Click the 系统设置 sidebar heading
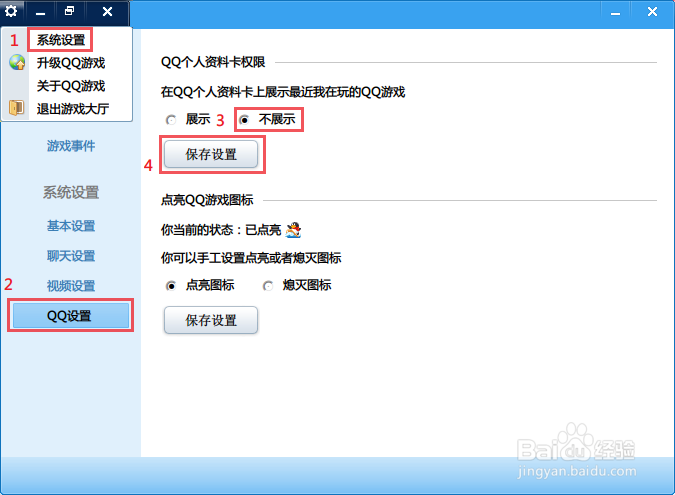Image resolution: width=675 pixels, height=495 pixels. pyautogui.click(x=71, y=192)
